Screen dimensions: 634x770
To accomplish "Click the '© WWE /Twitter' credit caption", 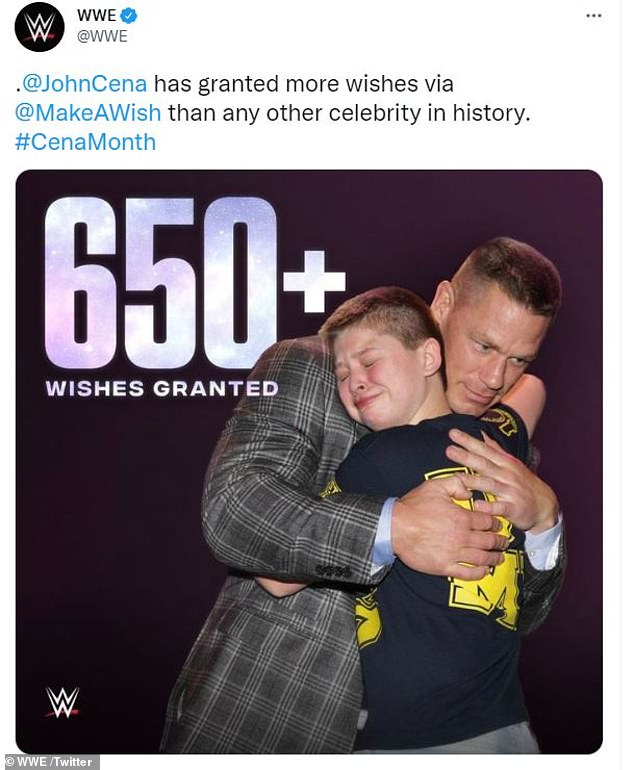I will [49, 761].
